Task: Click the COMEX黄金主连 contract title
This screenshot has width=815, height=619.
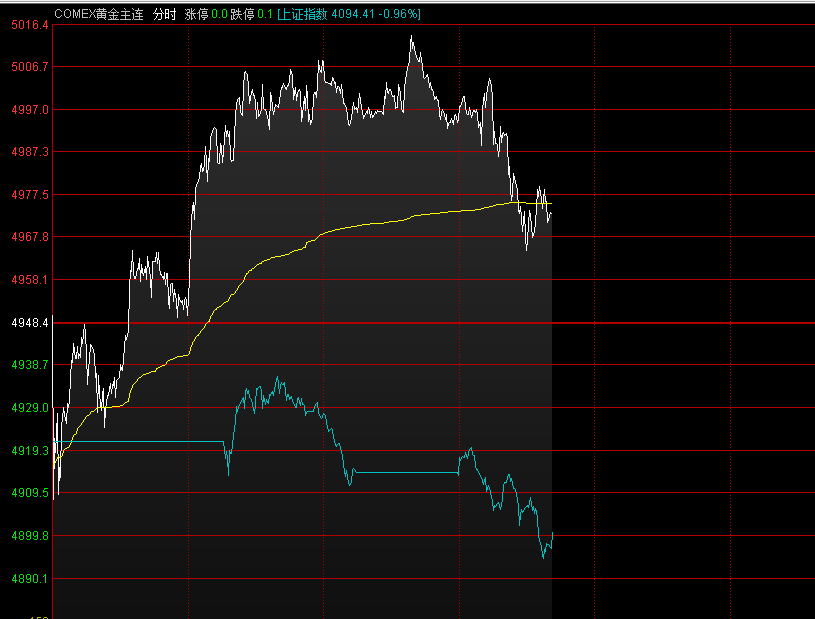Action: pos(98,14)
